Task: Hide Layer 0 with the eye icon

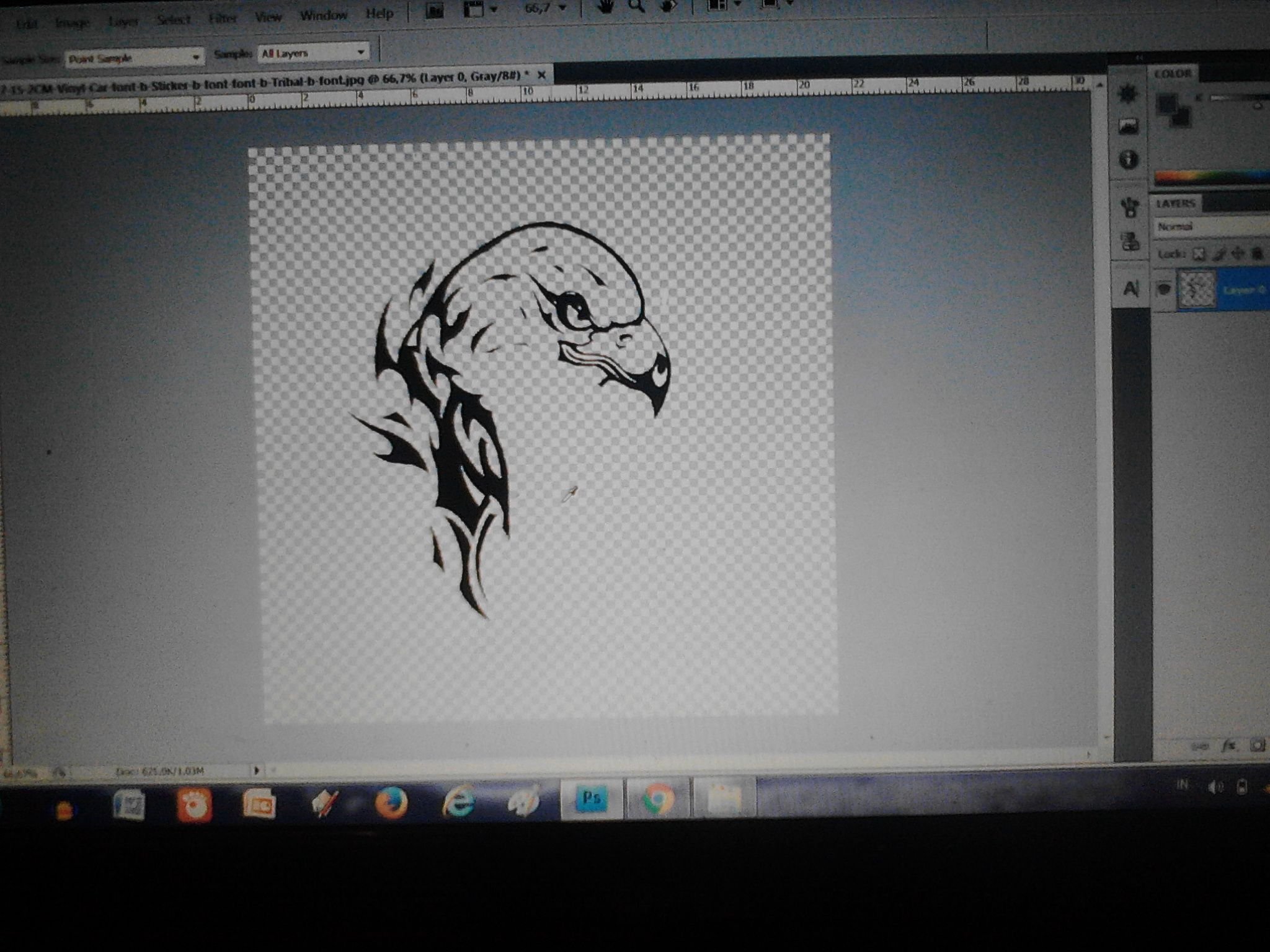Action: click(x=1164, y=289)
